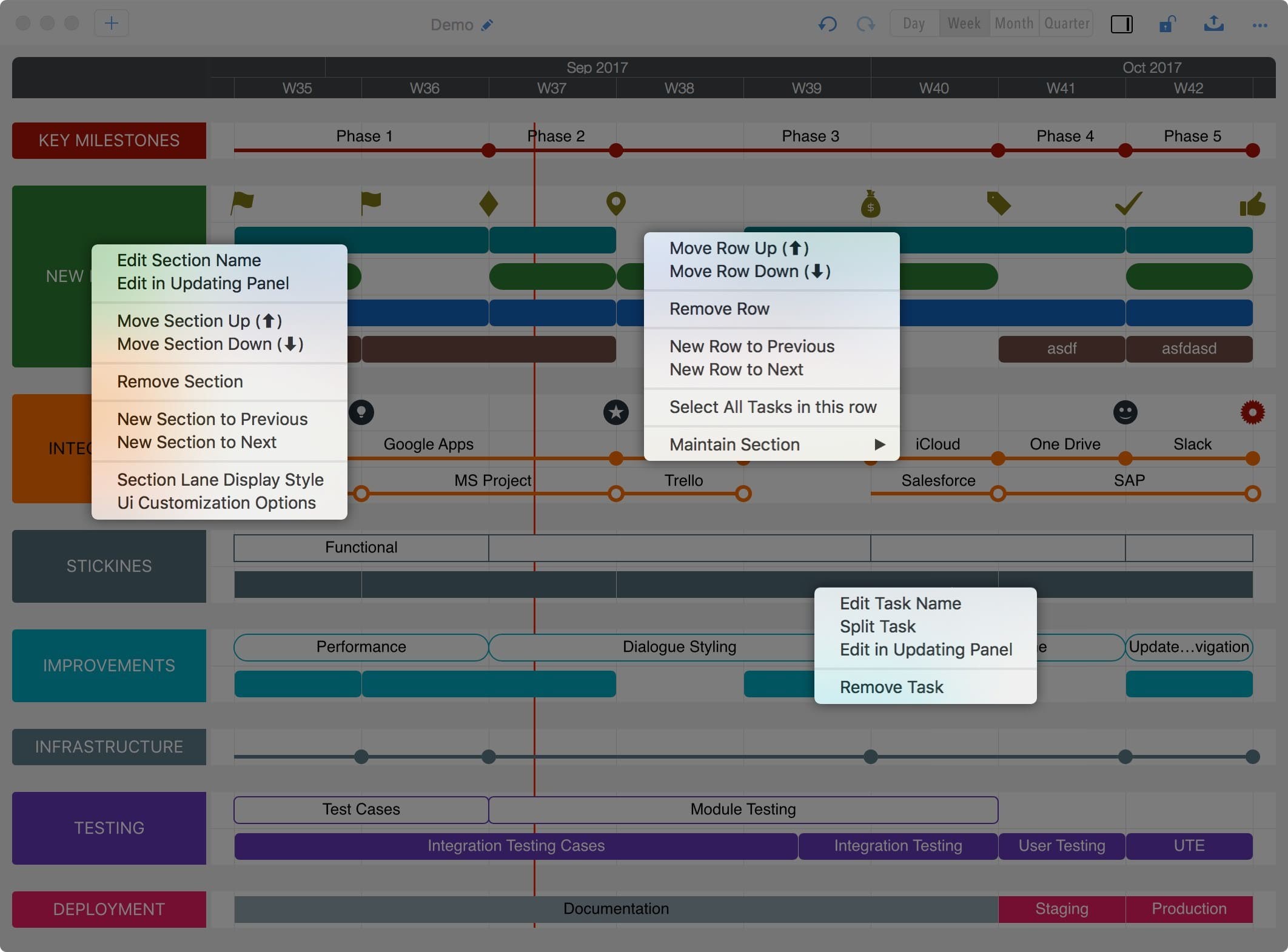Click the share export icon
Image resolution: width=1288 pixels, height=952 pixels.
[1213, 24]
